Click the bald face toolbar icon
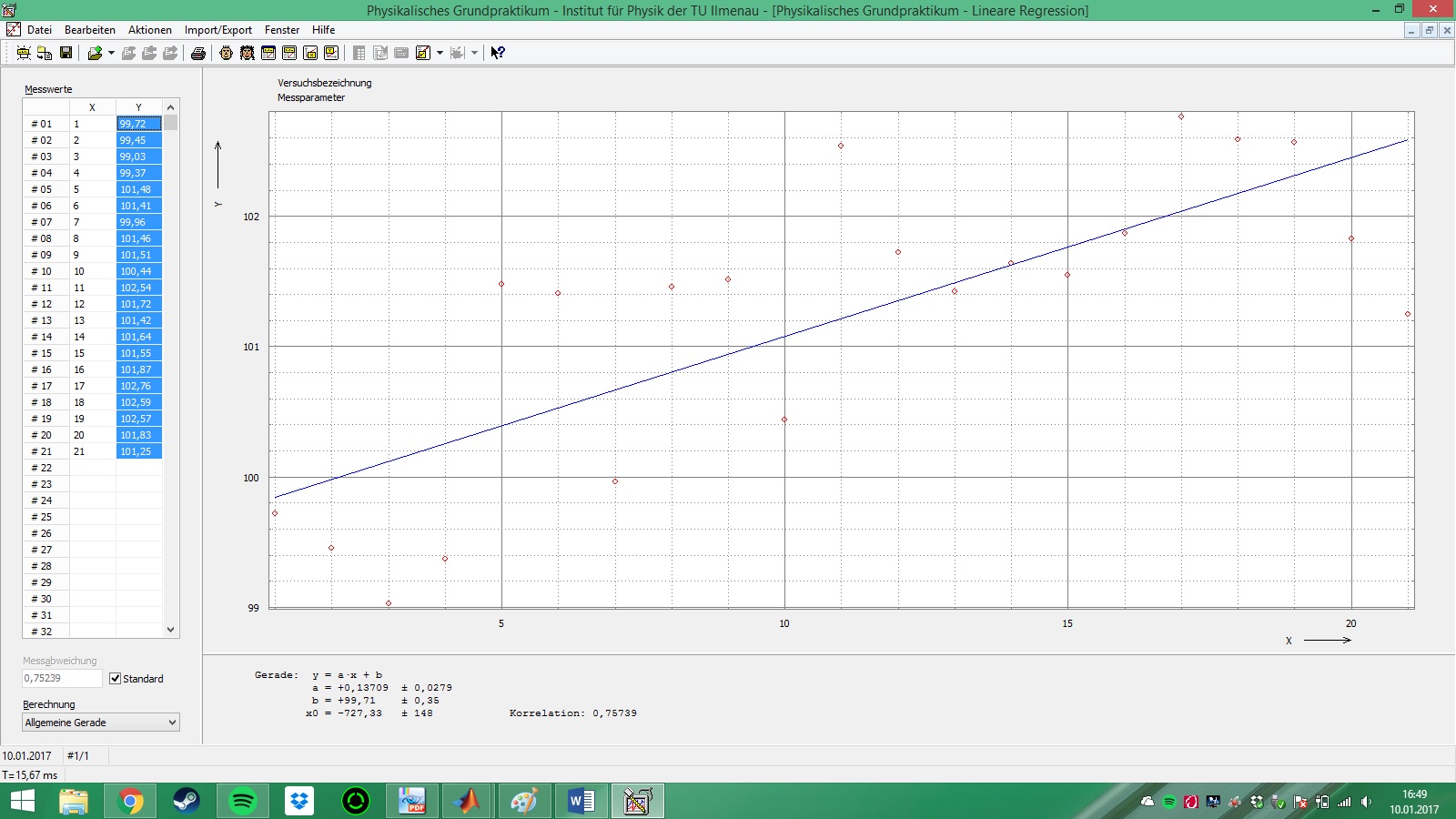The image size is (1456, 819). tap(226, 53)
